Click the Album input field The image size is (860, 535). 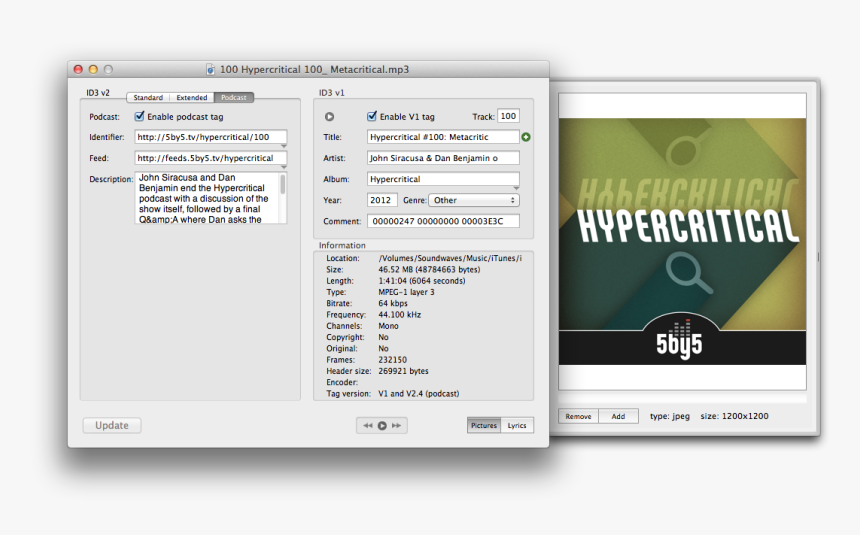pos(443,179)
